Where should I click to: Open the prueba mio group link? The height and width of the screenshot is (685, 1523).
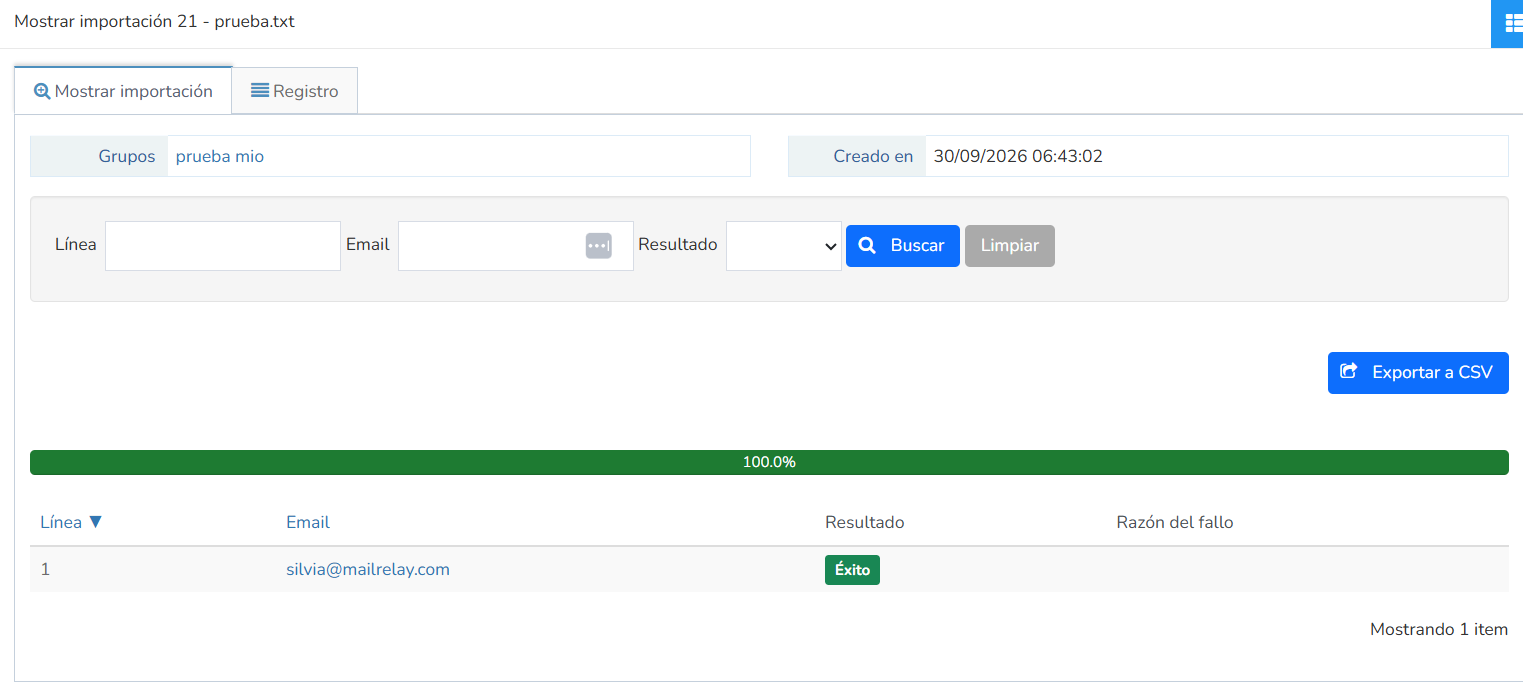220,156
